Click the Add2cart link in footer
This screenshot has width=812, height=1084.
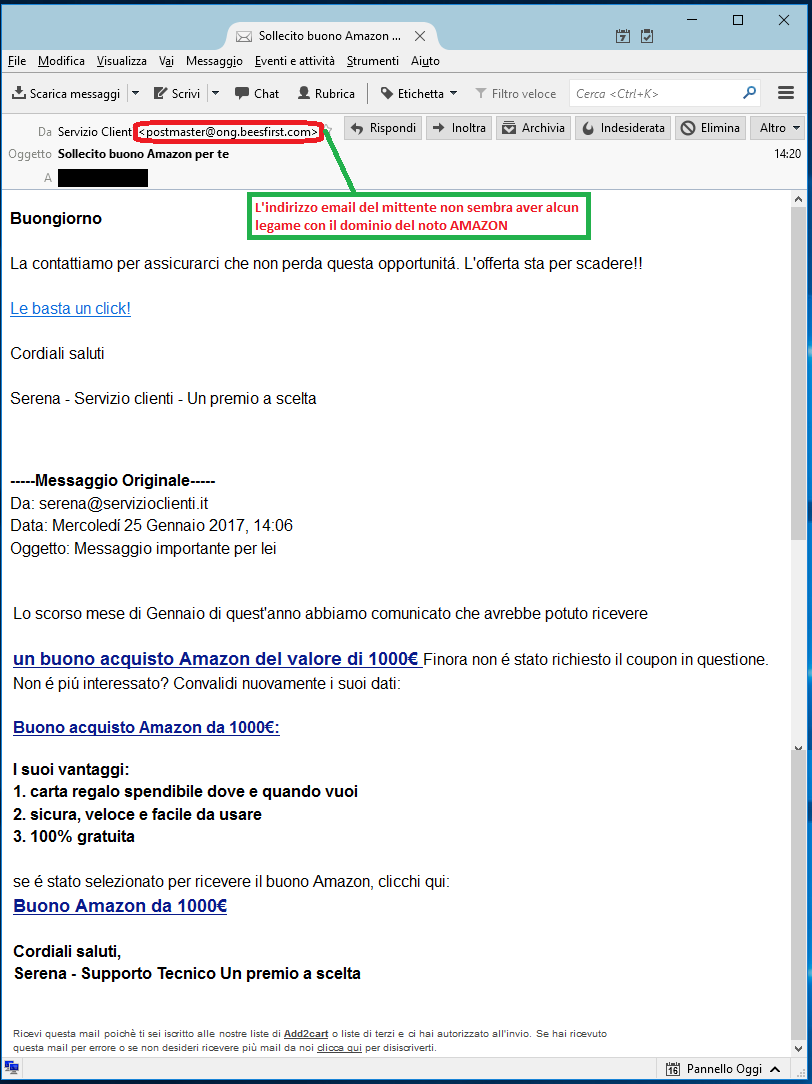tap(305, 1034)
